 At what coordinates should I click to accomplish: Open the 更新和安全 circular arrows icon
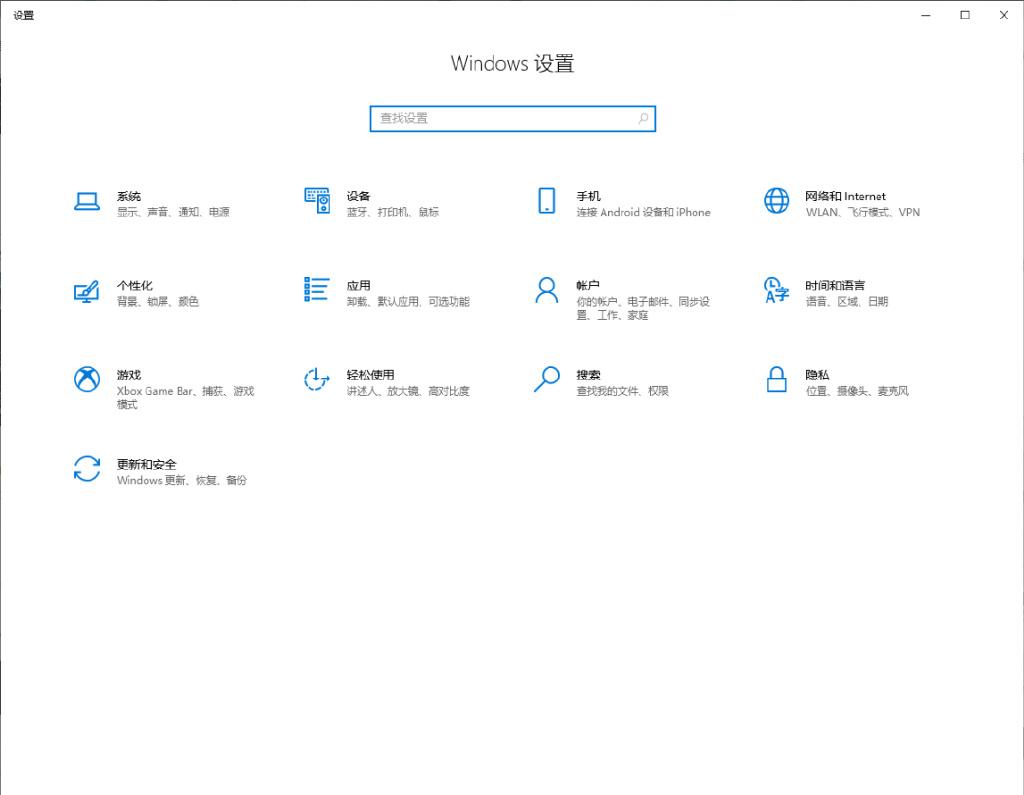[x=87, y=468]
